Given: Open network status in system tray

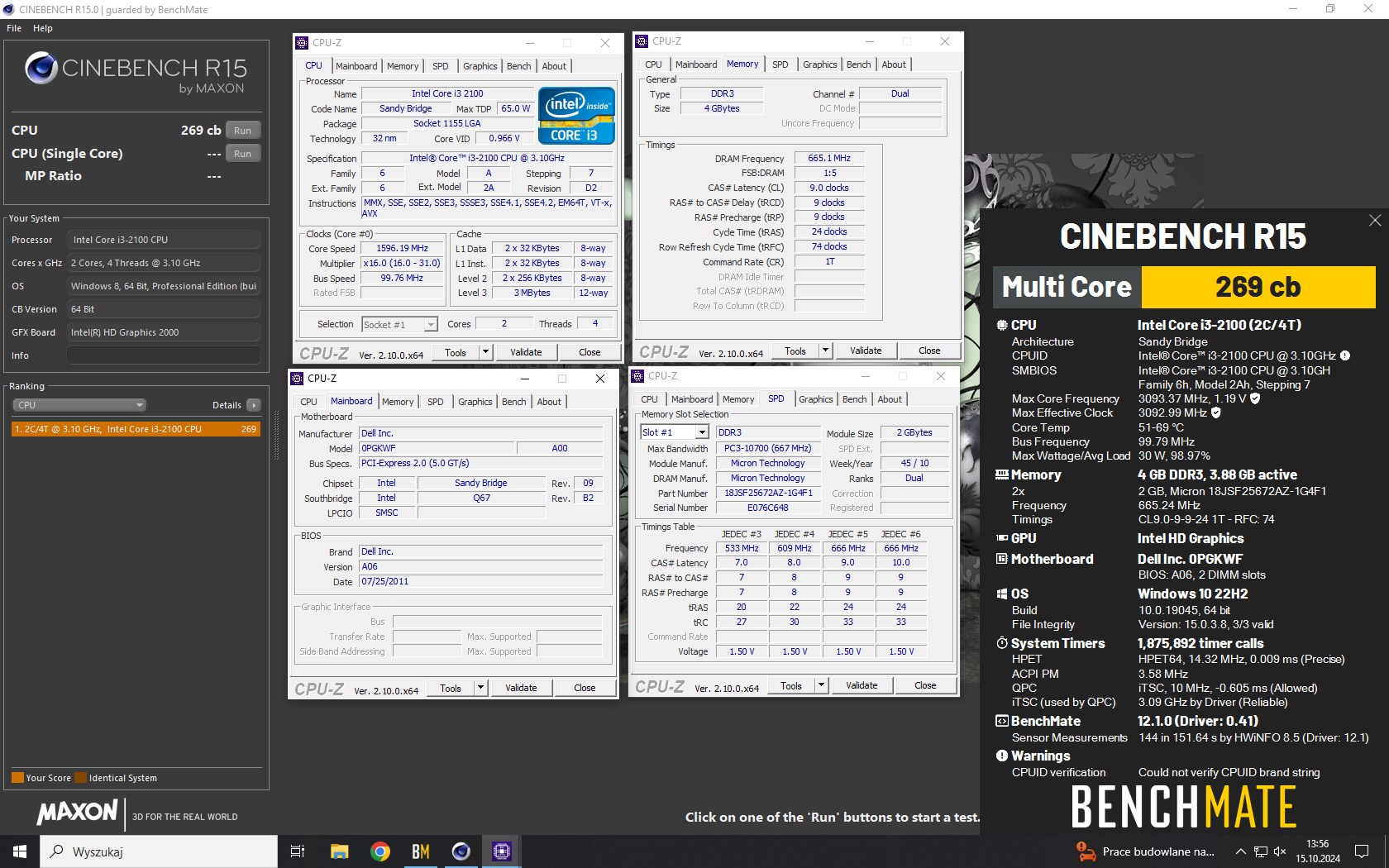Looking at the screenshot, I should [1260, 851].
